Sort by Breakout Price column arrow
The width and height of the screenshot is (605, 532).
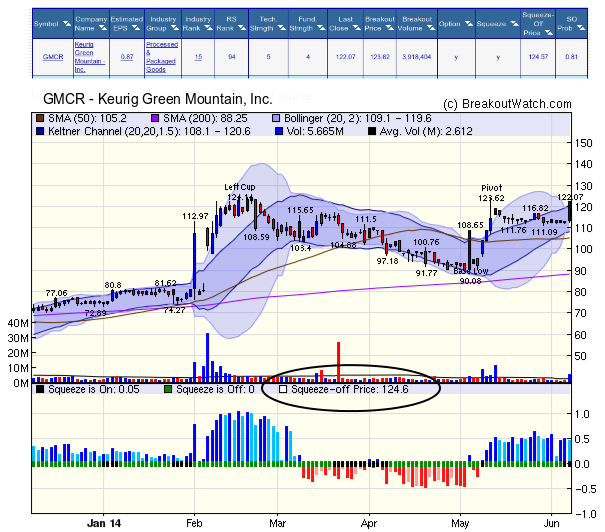click(x=390, y=28)
